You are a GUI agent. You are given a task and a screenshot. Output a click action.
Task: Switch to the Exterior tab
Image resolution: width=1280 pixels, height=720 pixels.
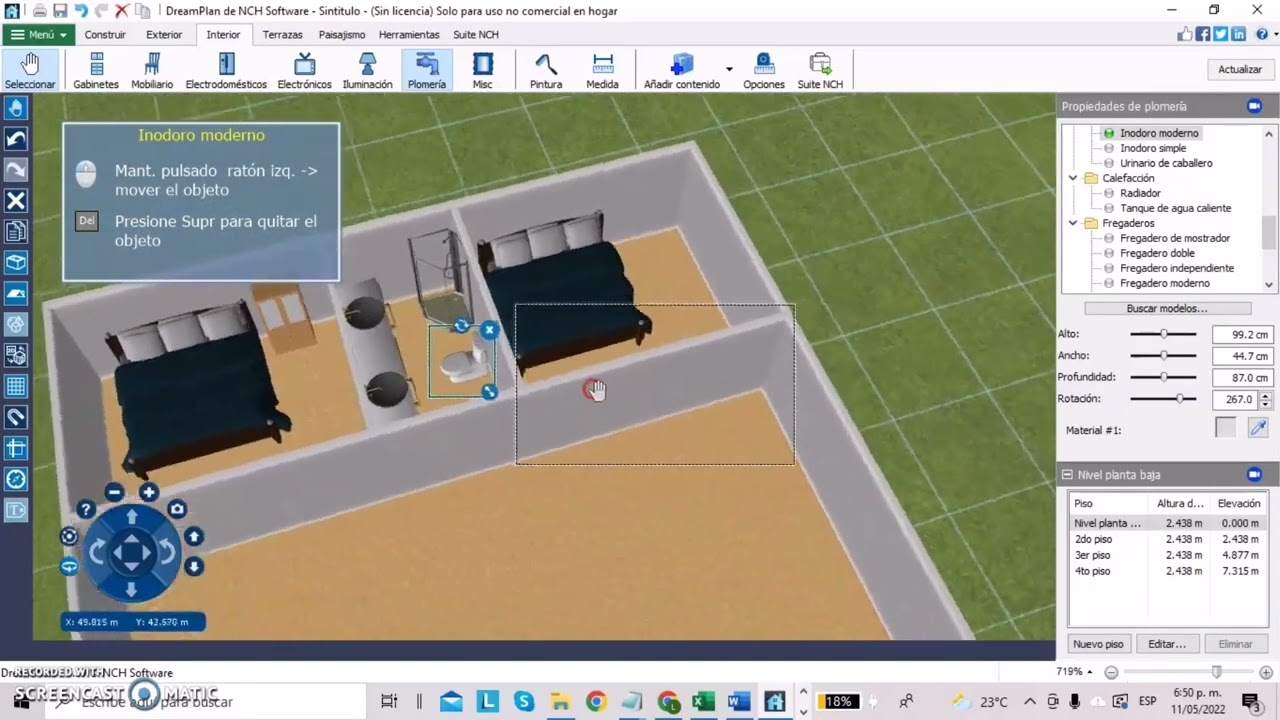[x=164, y=34]
